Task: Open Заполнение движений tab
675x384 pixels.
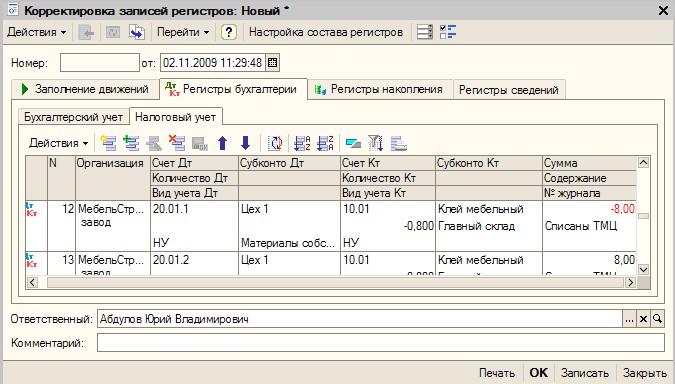Action: click(x=85, y=90)
